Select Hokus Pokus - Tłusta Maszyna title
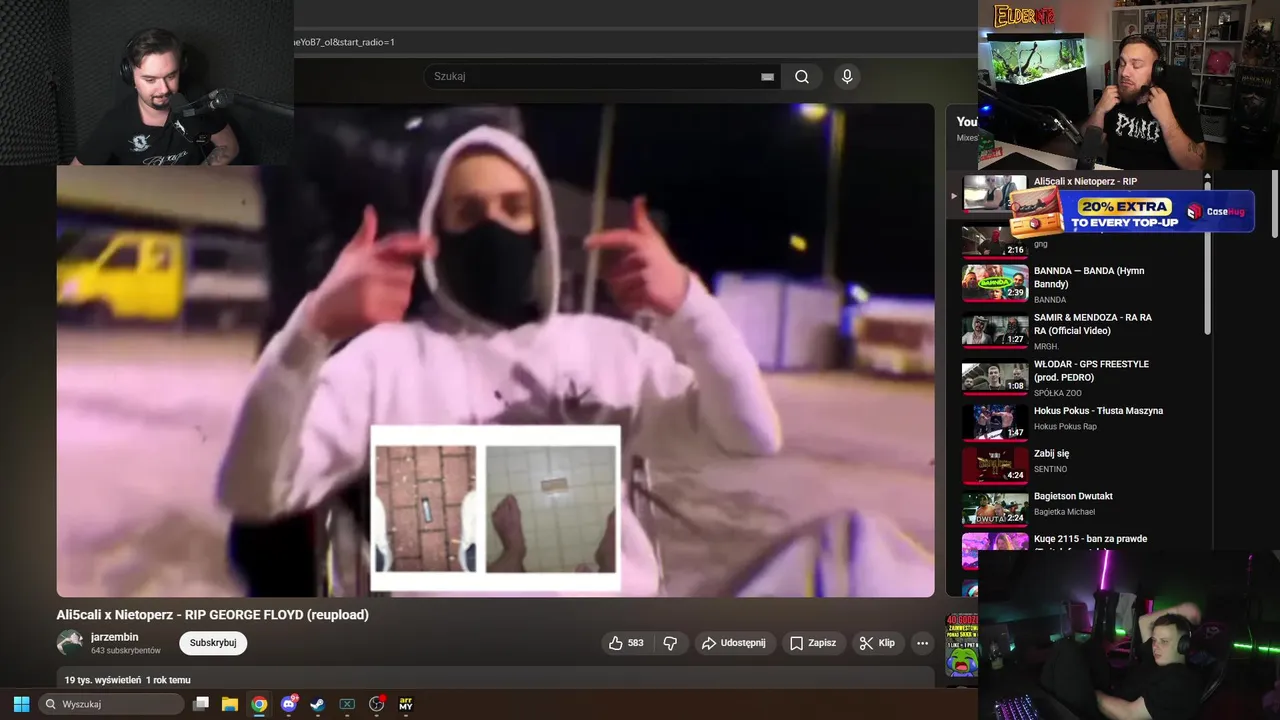The height and width of the screenshot is (720, 1280). pyautogui.click(x=1098, y=411)
